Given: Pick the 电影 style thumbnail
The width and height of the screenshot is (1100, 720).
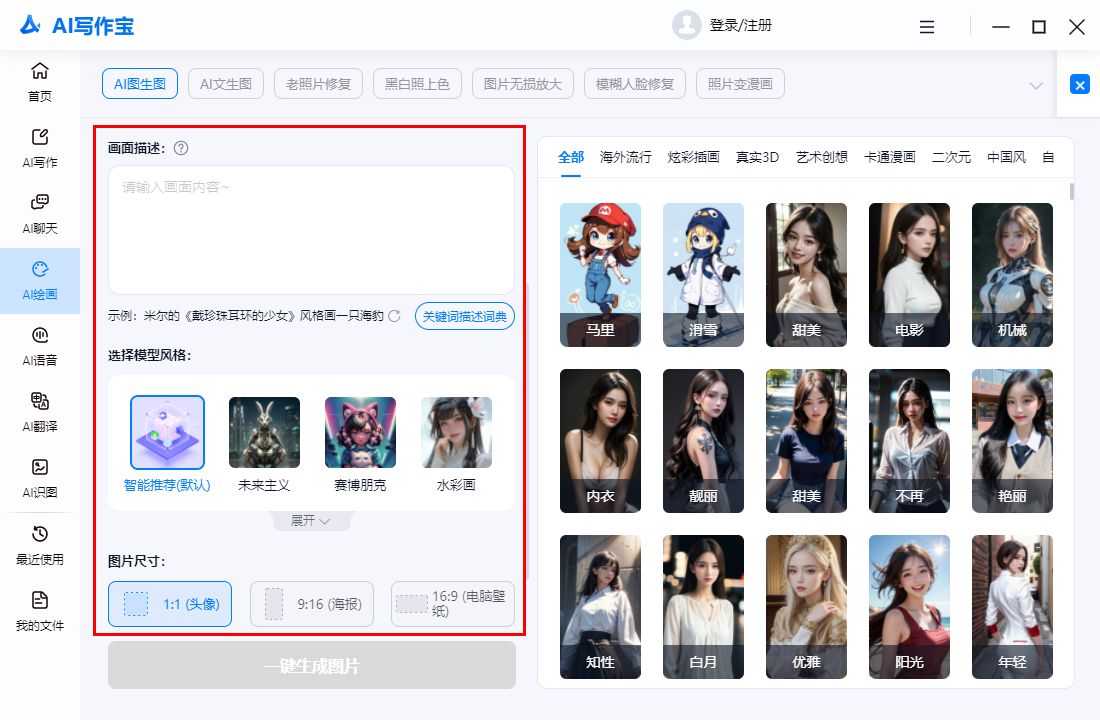Looking at the screenshot, I should click(x=909, y=275).
